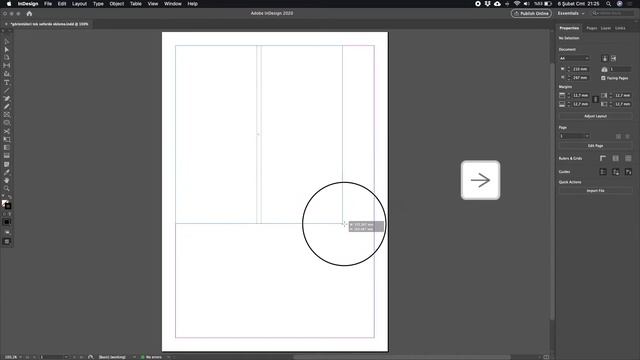Toggle the margins link chain icon
This screenshot has height=360, width=640.
click(x=596, y=100)
